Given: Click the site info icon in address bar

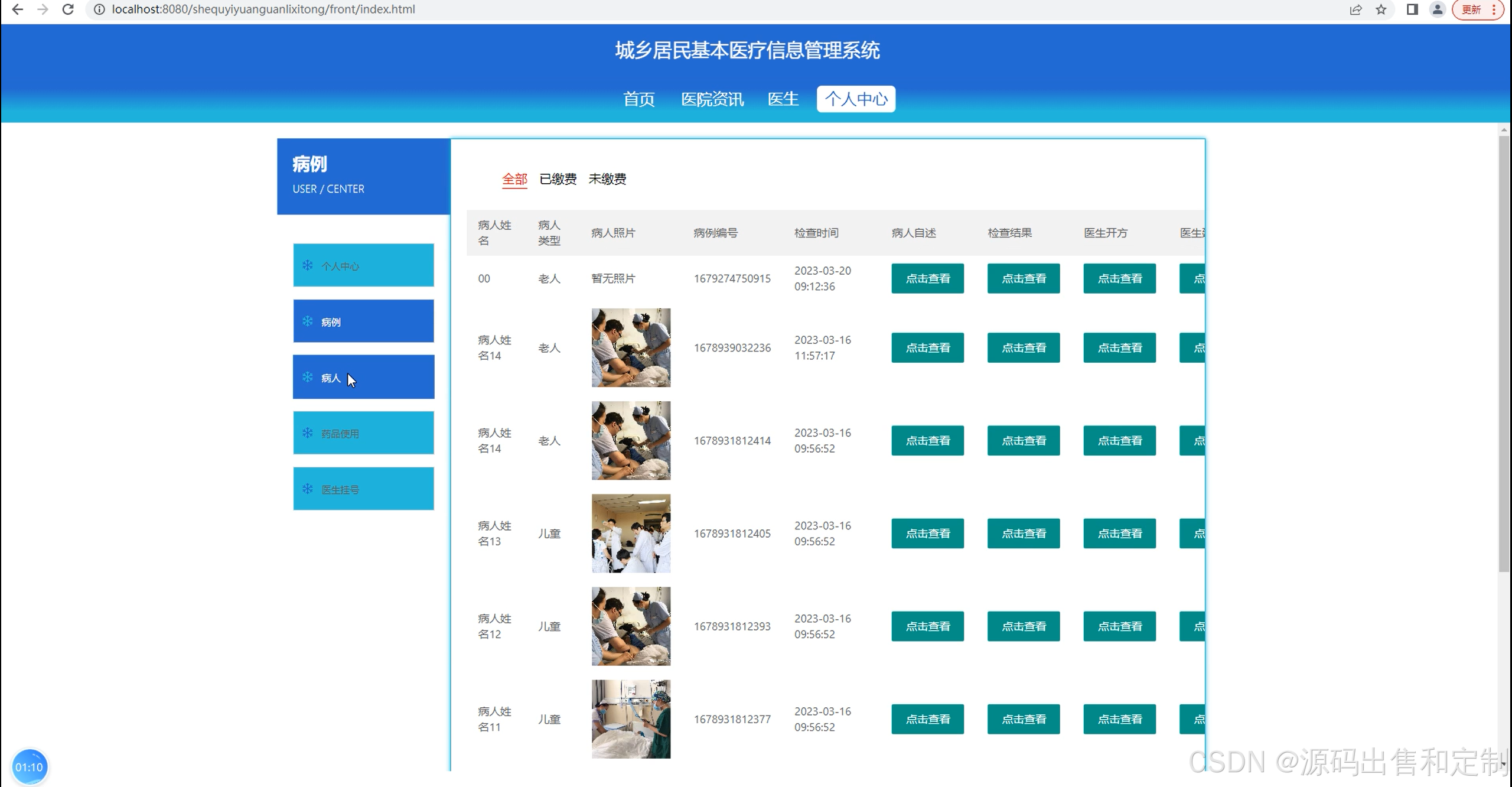Looking at the screenshot, I should (x=99, y=9).
